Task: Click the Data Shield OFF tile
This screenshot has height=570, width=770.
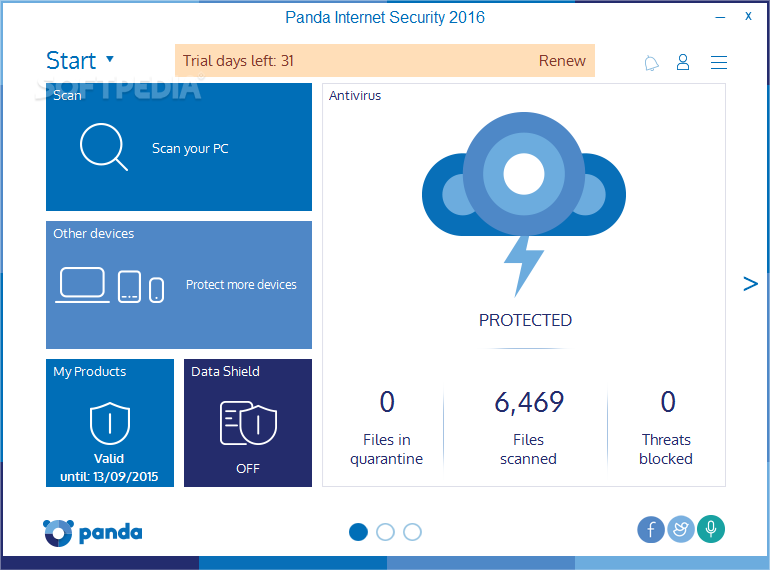Action: click(247, 423)
